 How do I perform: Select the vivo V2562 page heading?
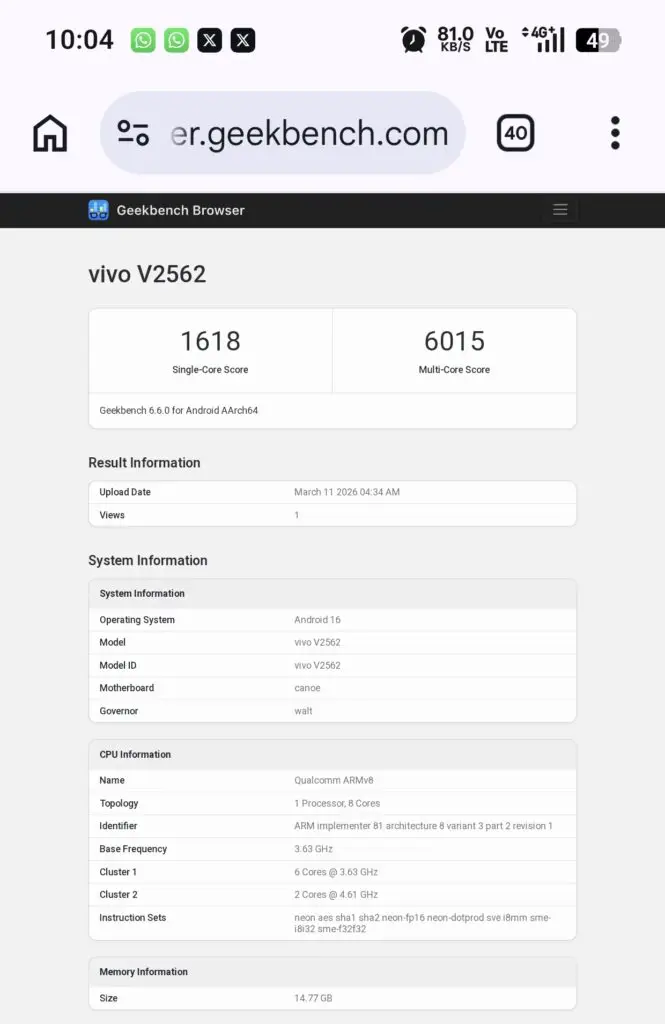[x=147, y=274]
